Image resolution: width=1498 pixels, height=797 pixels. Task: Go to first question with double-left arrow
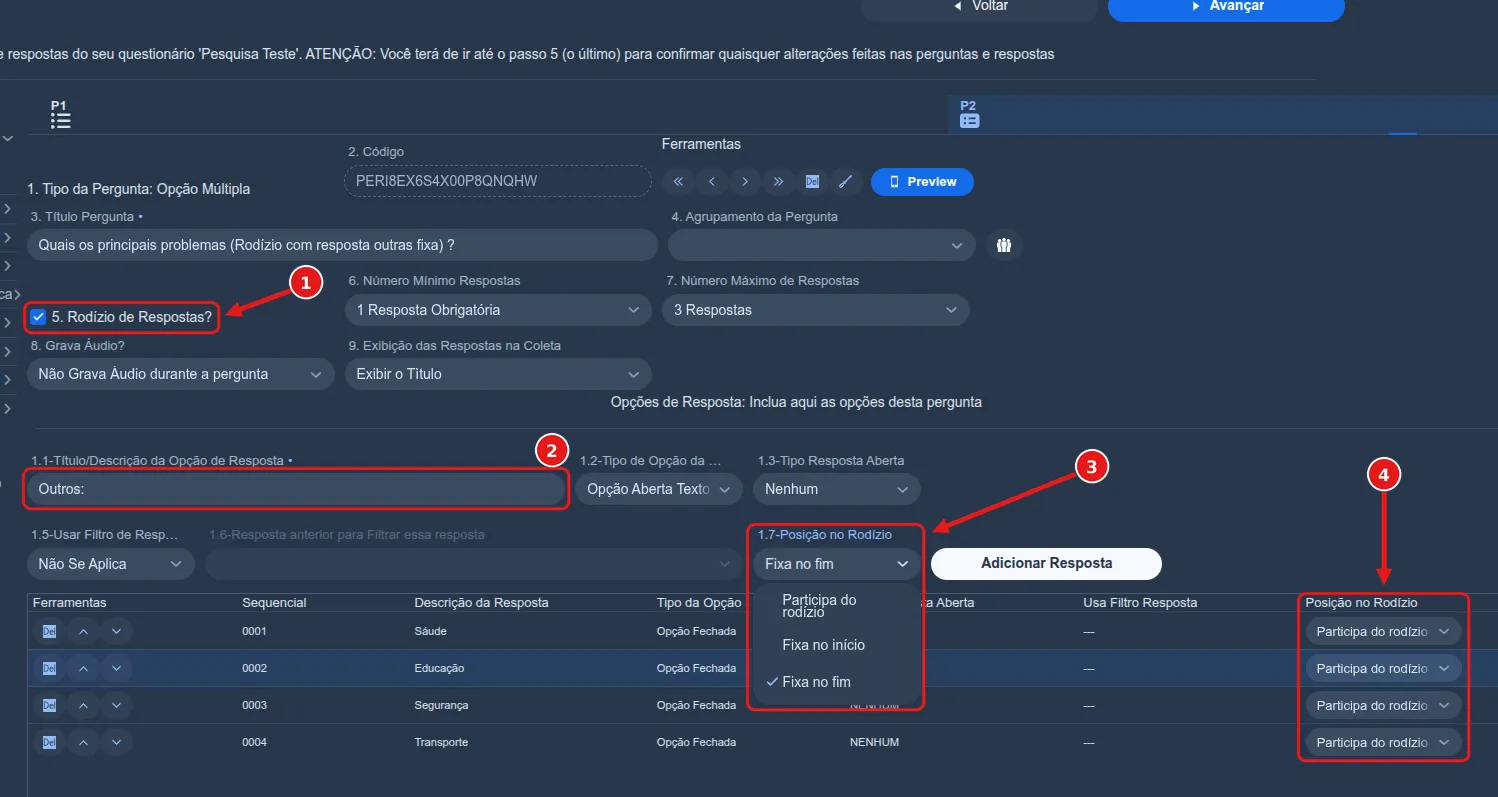pyautogui.click(x=678, y=182)
